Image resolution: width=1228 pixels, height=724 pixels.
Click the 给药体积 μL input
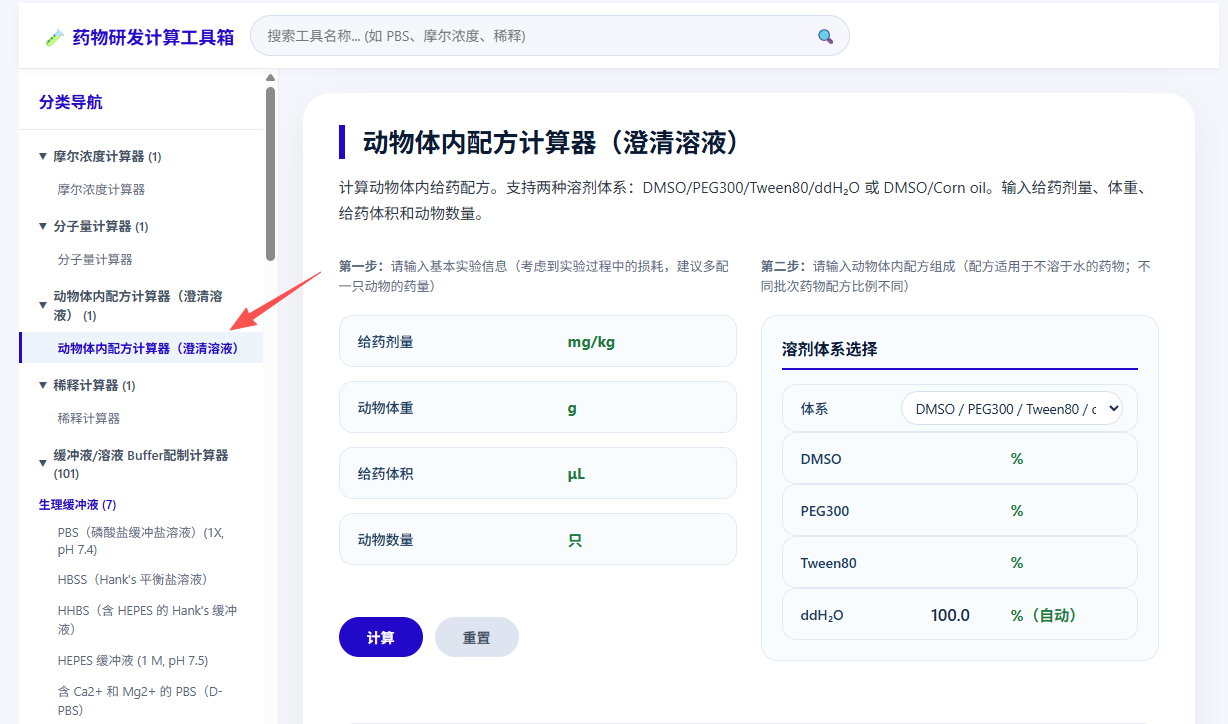tap(538, 474)
